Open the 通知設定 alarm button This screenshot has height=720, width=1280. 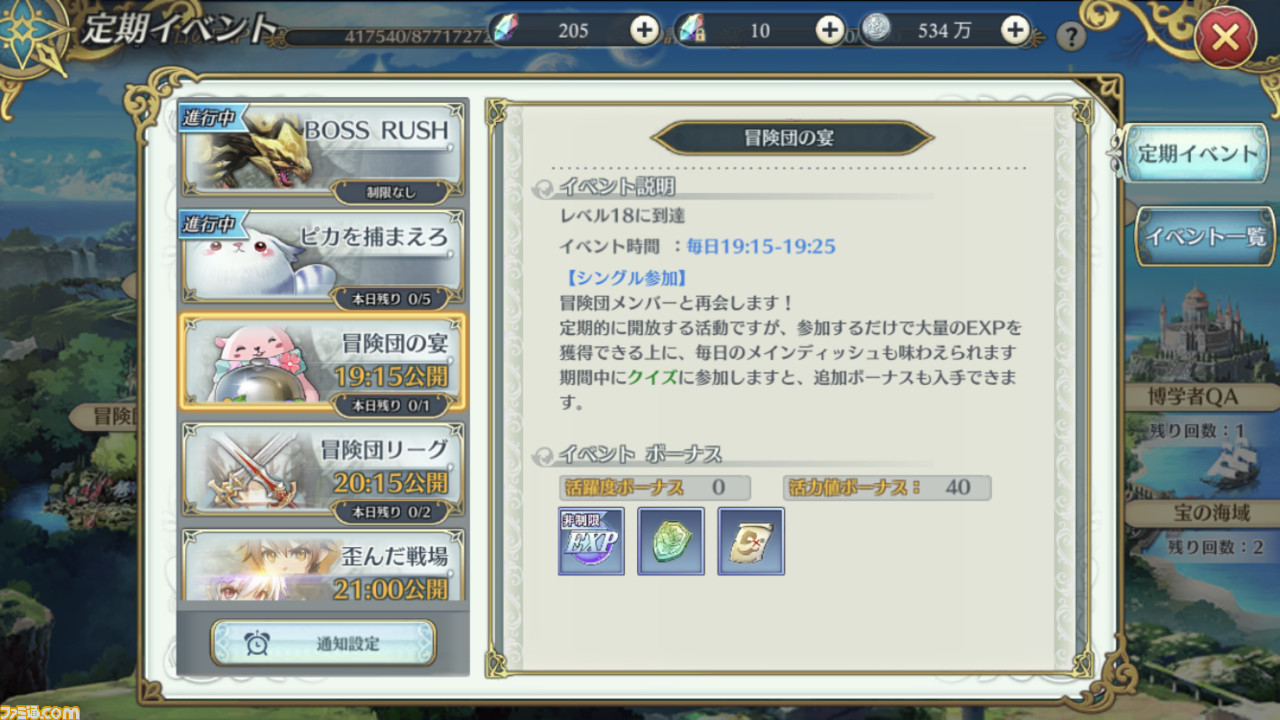click(x=323, y=643)
